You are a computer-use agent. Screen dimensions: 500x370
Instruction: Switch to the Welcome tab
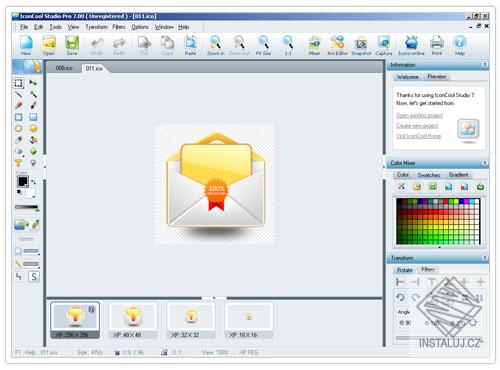pyautogui.click(x=407, y=77)
